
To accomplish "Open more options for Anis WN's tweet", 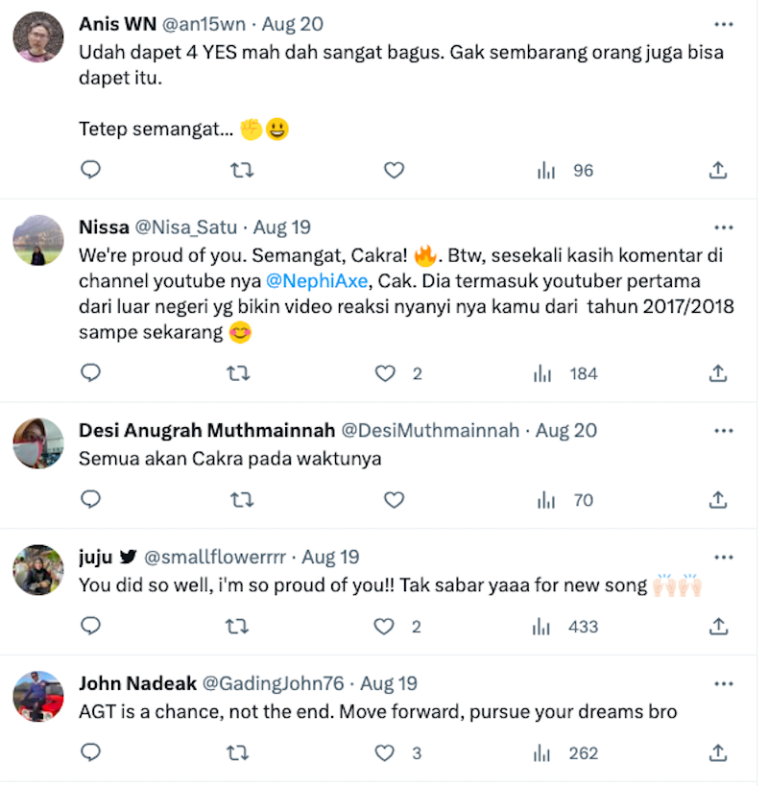I will [x=723, y=25].
